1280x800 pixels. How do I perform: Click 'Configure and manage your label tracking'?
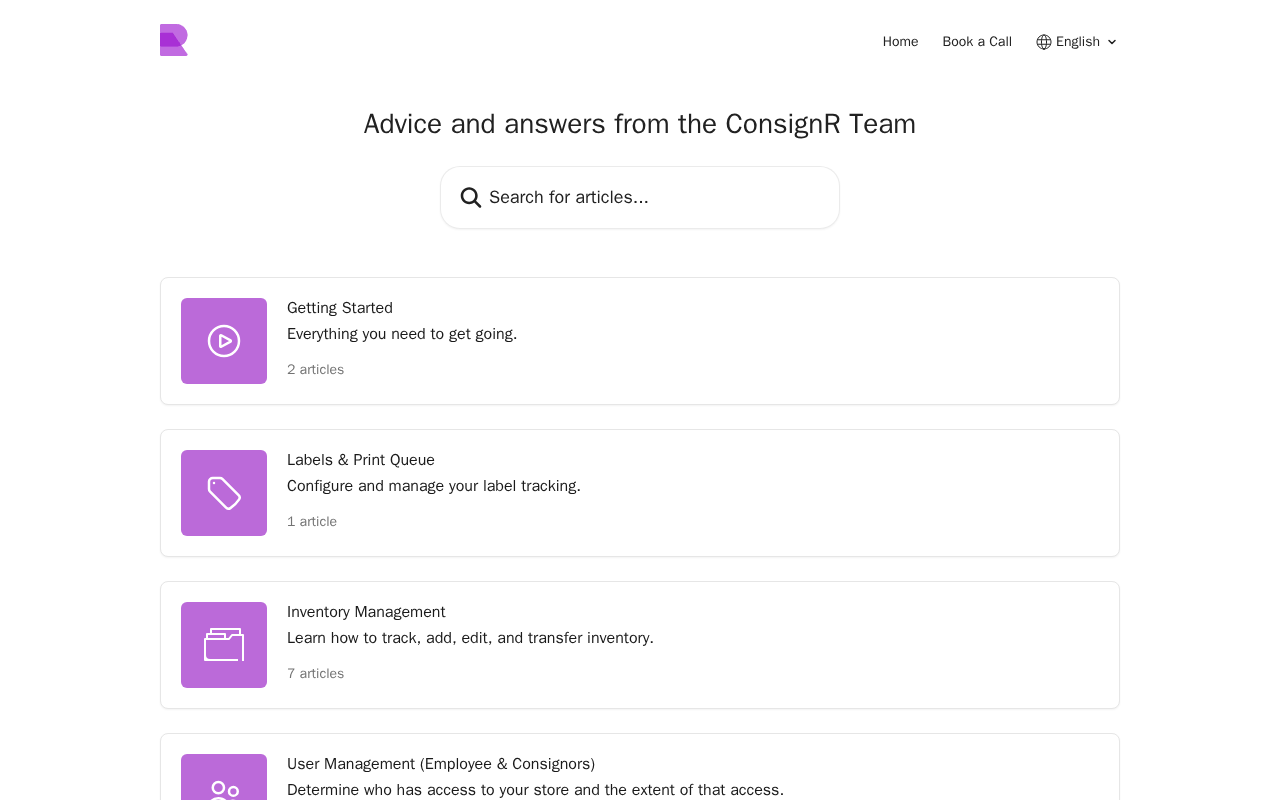(434, 486)
